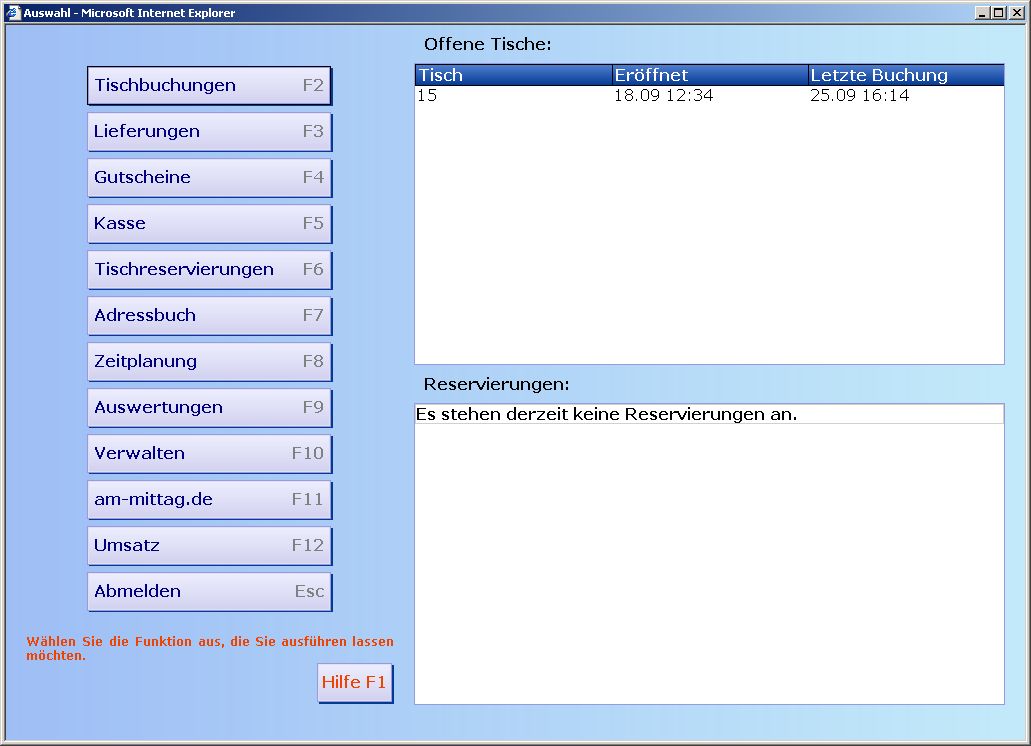The image size is (1031, 746).
Task: Select Tischreservierungen button
Action: pos(209,270)
